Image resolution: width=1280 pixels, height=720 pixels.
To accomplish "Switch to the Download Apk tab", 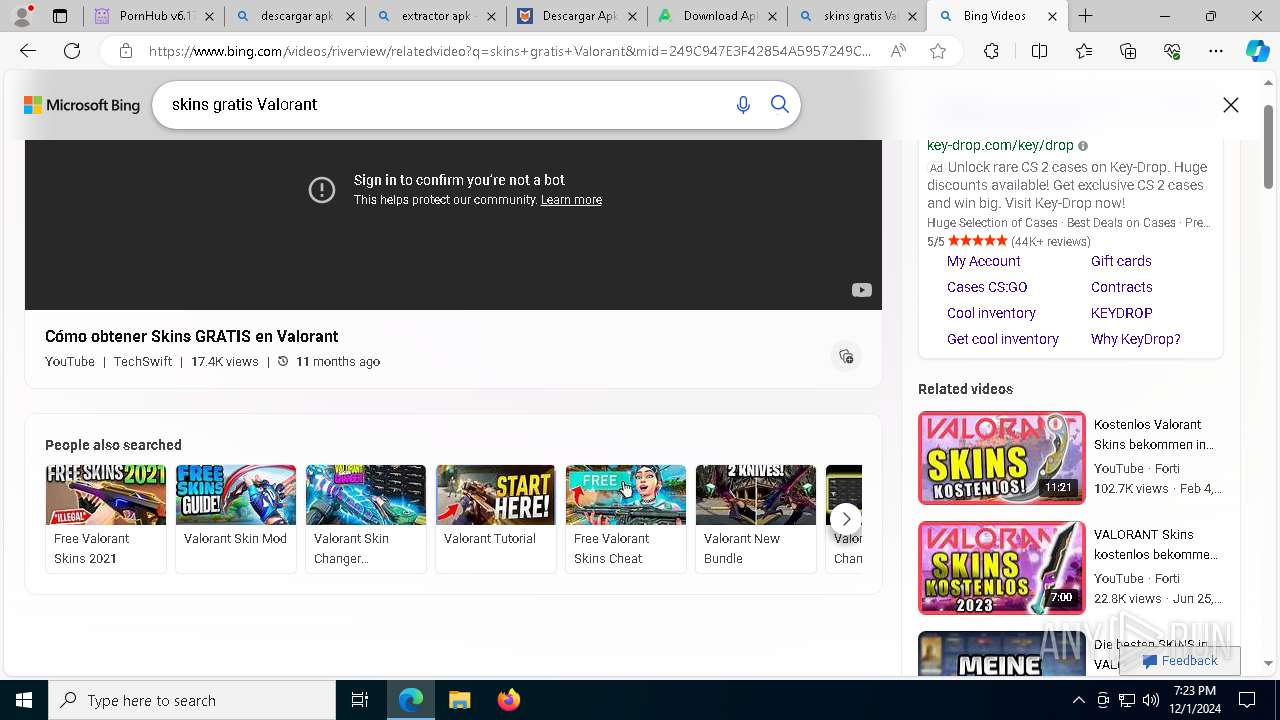I will click(x=717, y=16).
